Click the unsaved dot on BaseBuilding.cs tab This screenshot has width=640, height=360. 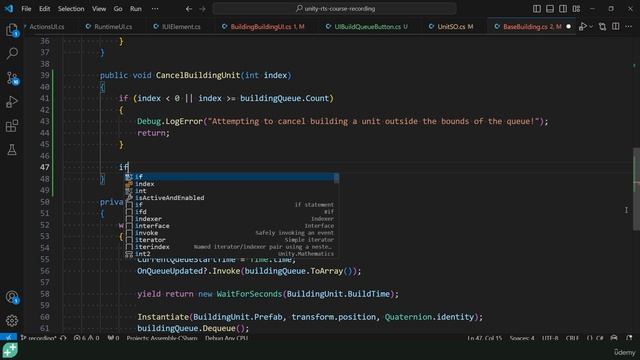pyautogui.click(x=568, y=27)
